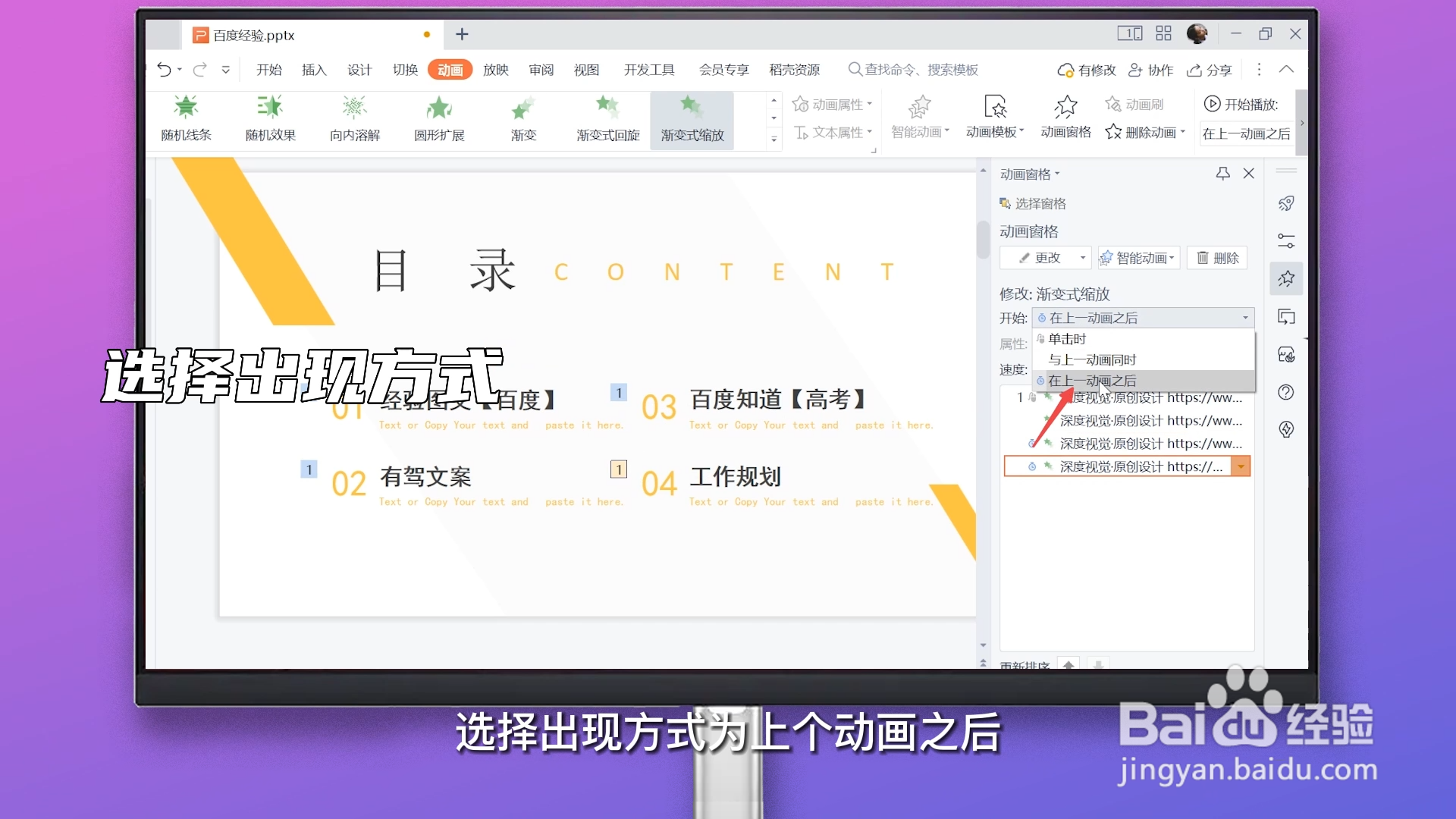This screenshot has height=819, width=1456.
Task: Click the 目录 title text on slide
Action: coord(446,271)
